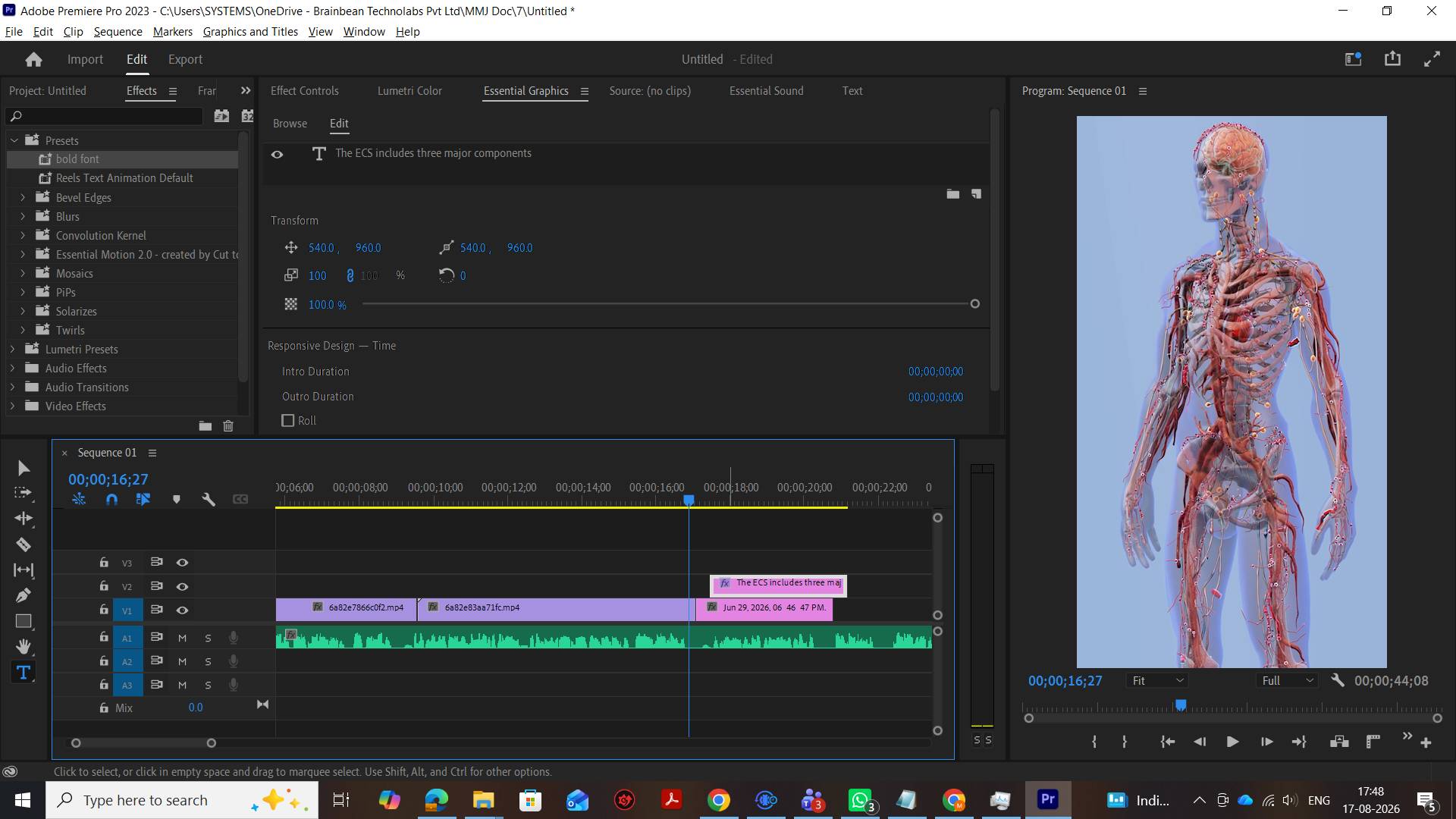Open timeline wrench display settings
This screenshot has width=1456, height=819.
[x=209, y=499]
